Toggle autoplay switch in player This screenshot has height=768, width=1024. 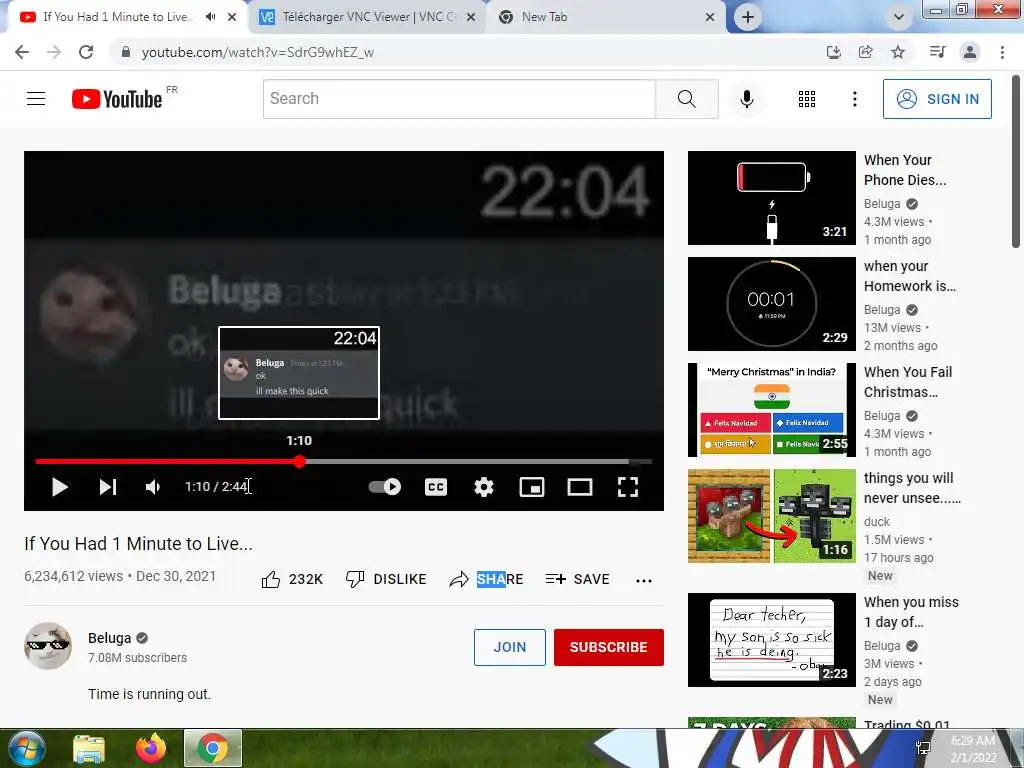point(385,487)
